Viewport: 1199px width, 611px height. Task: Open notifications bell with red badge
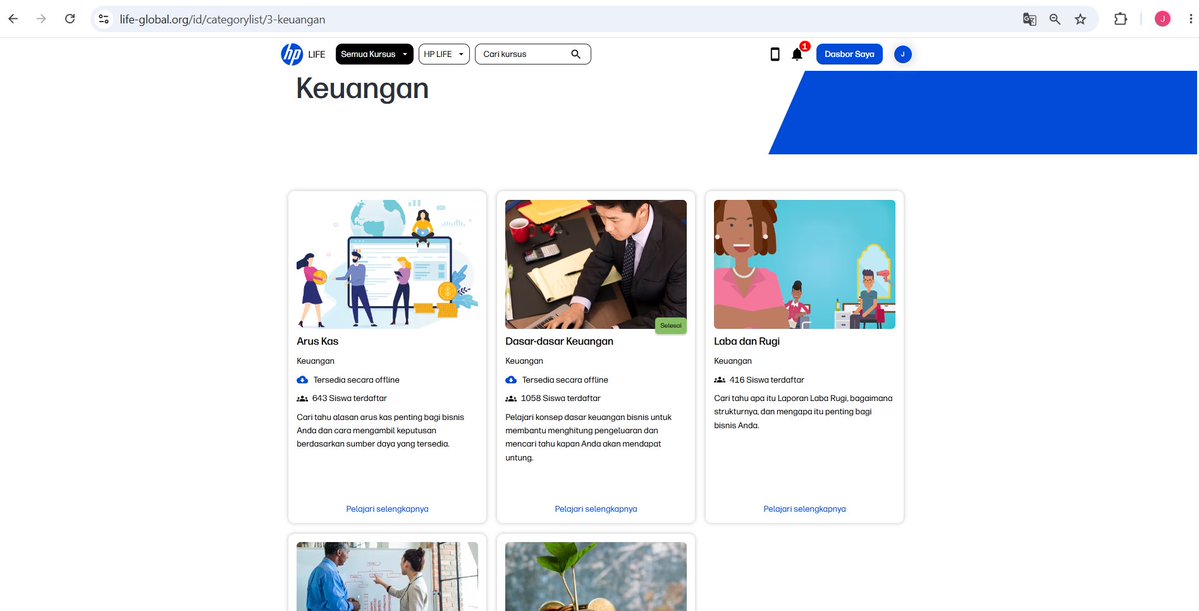[x=798, y=54]
